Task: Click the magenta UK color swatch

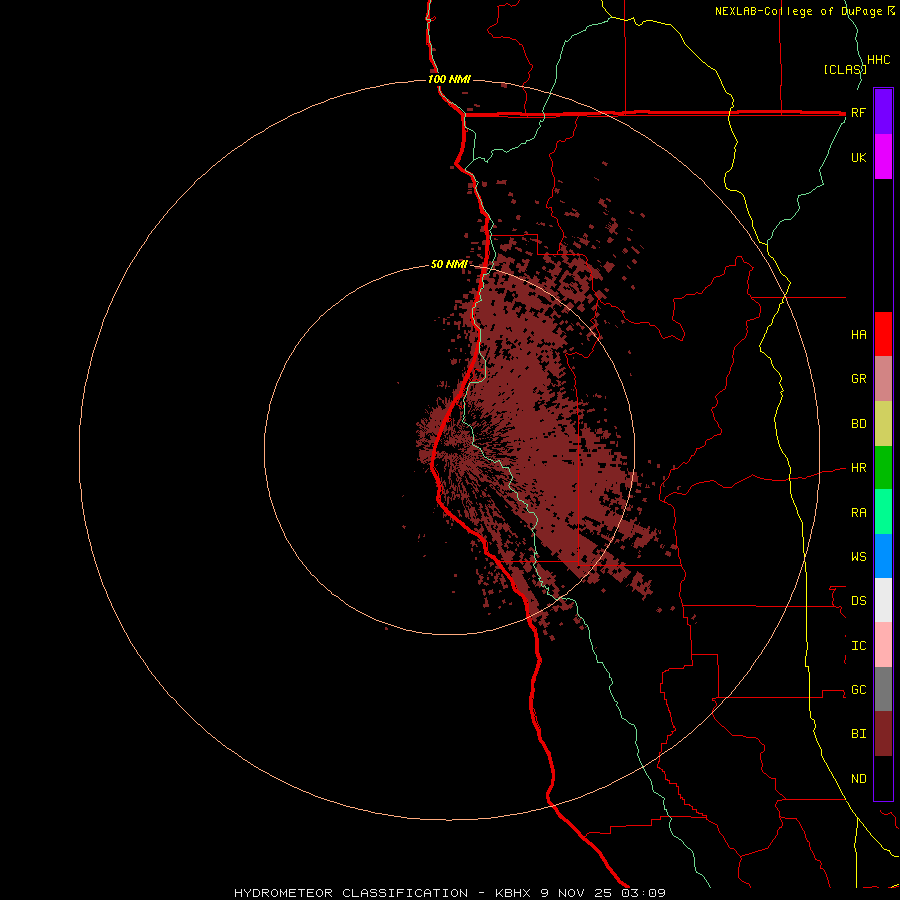Action: [883, 157]
